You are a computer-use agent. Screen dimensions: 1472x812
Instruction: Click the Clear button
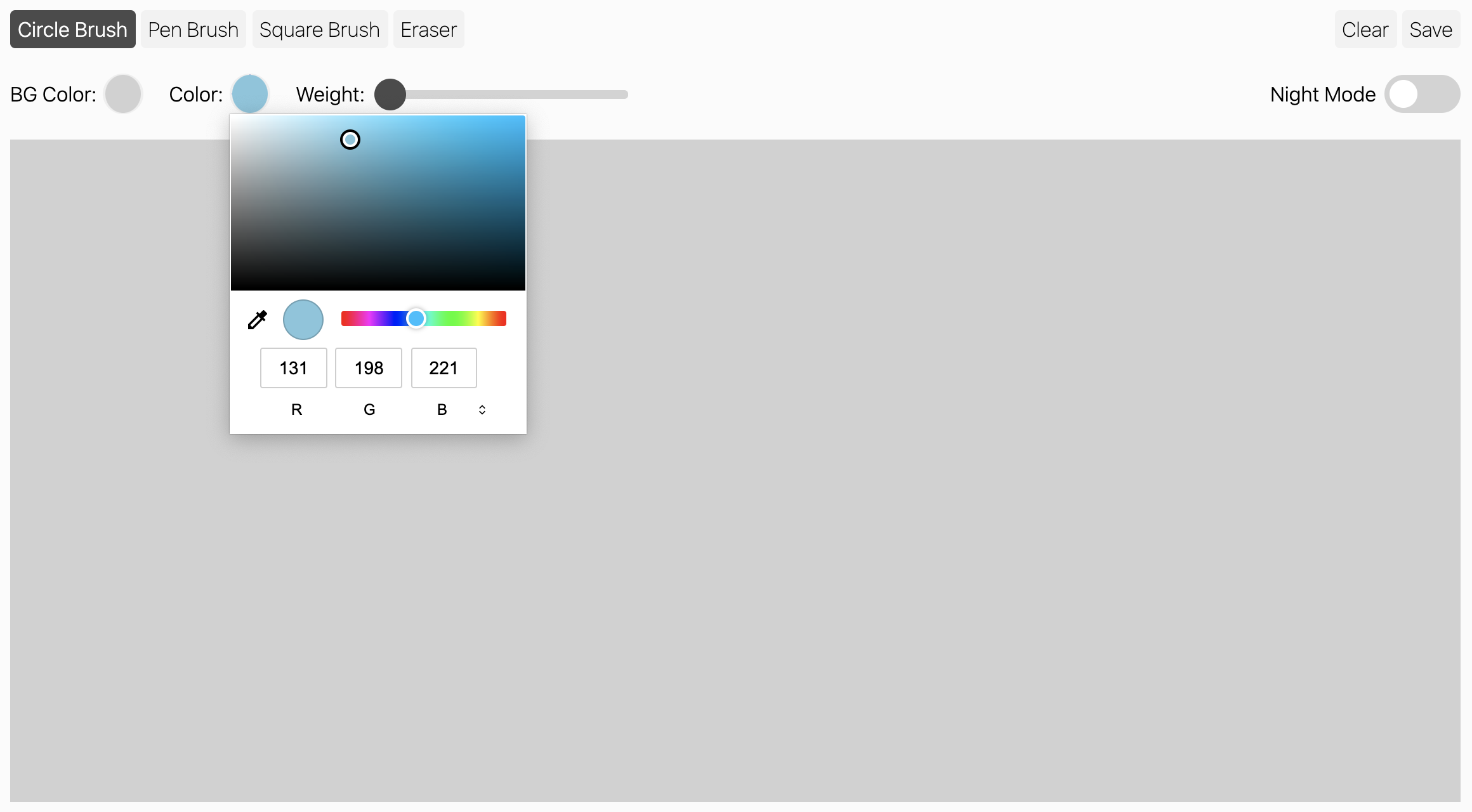1365,29
